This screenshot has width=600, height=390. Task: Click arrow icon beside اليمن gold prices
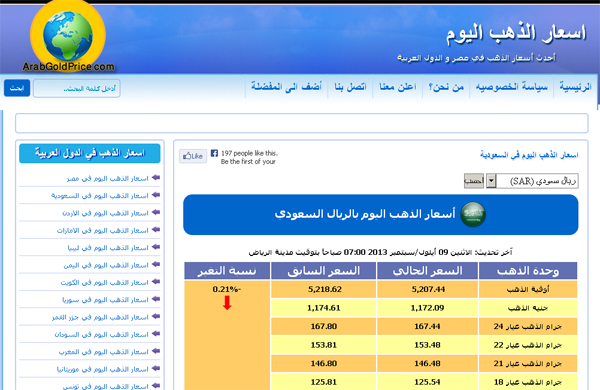[x=156, y=264]
